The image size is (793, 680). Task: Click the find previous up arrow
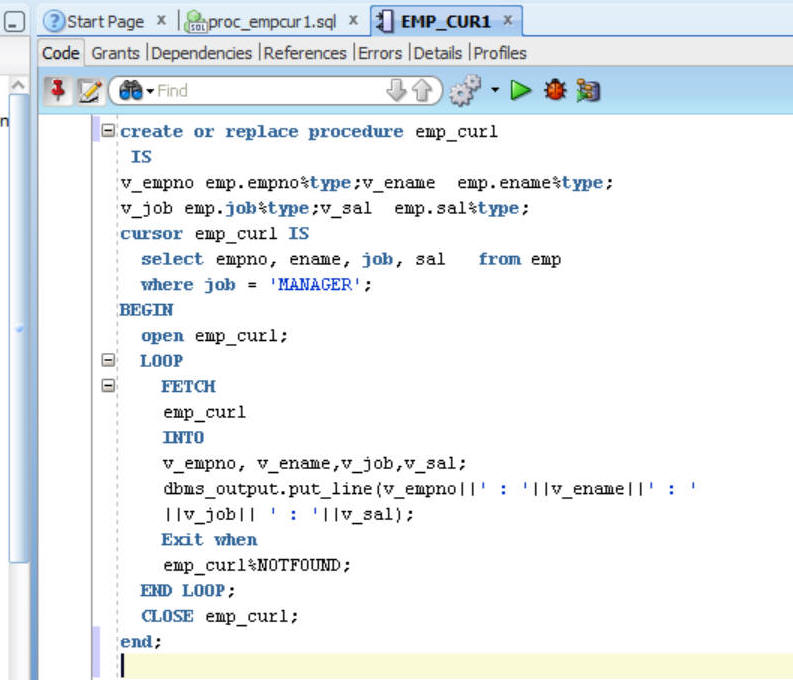(421, 91)
